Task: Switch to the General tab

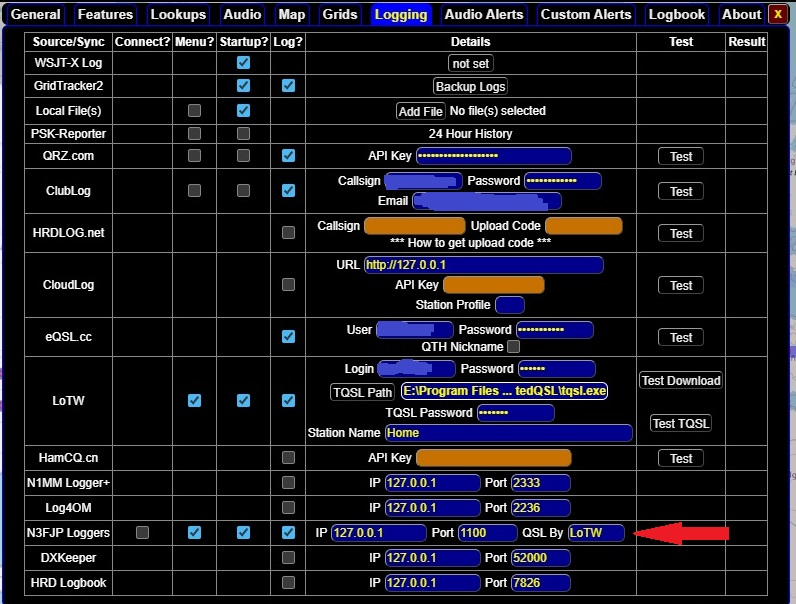Action: click(36, 14)
